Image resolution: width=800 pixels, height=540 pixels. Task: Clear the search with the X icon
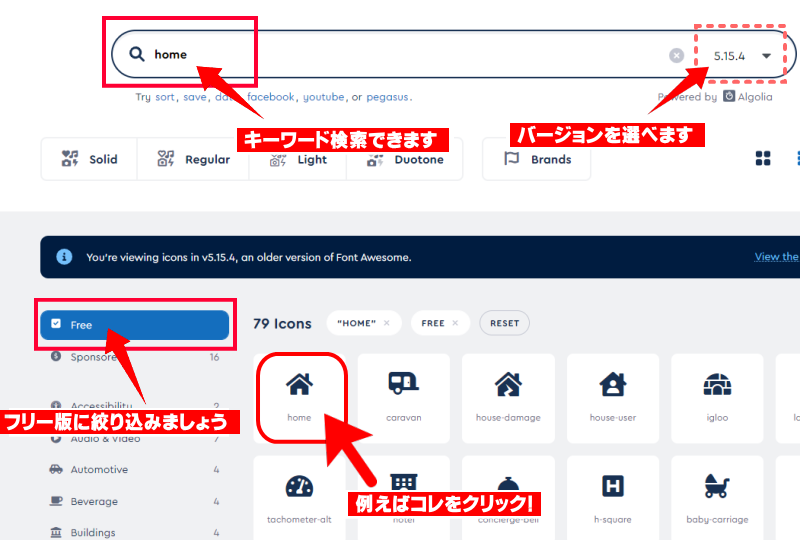pos(677,55)
